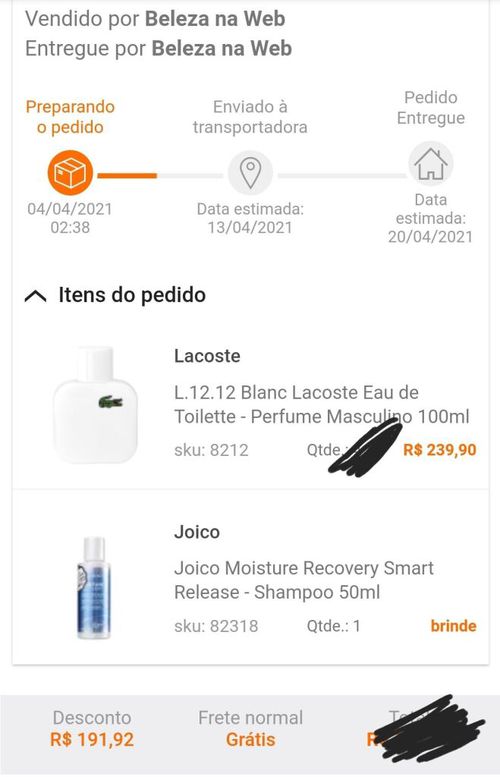This screenshot has height=777, width=500.
Task: Open L.12.12 Blanc Lacoste product title
Action: 322,404
